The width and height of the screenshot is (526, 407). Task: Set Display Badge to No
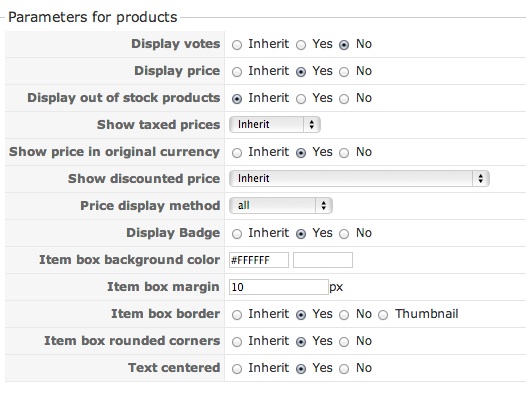pos(344,234)
